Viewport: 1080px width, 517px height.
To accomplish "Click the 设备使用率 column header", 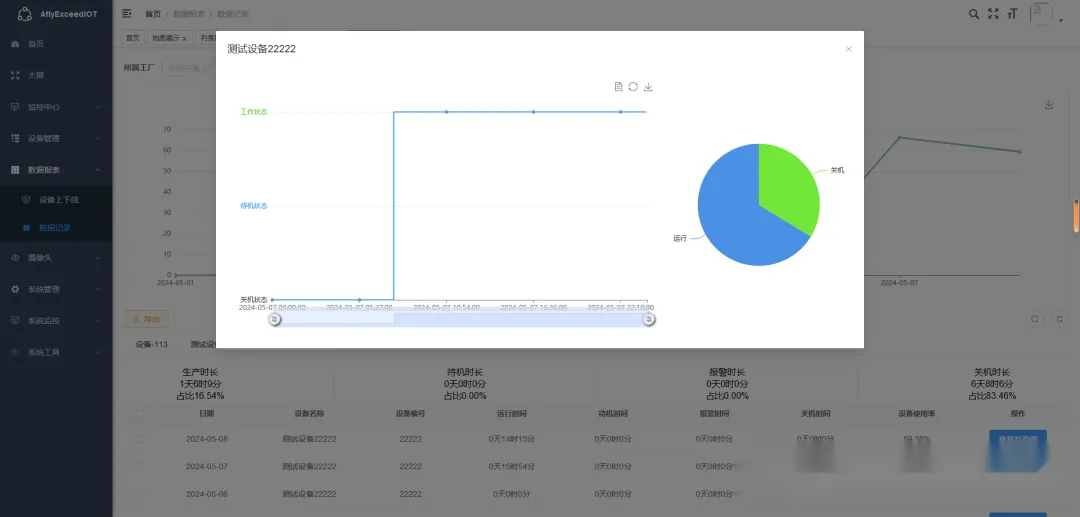I will point(916,414).
